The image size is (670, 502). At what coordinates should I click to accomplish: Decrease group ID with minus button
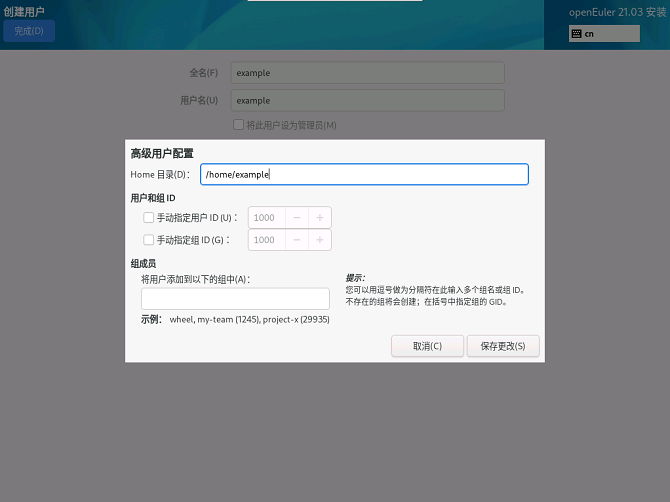tap(297, 240)
